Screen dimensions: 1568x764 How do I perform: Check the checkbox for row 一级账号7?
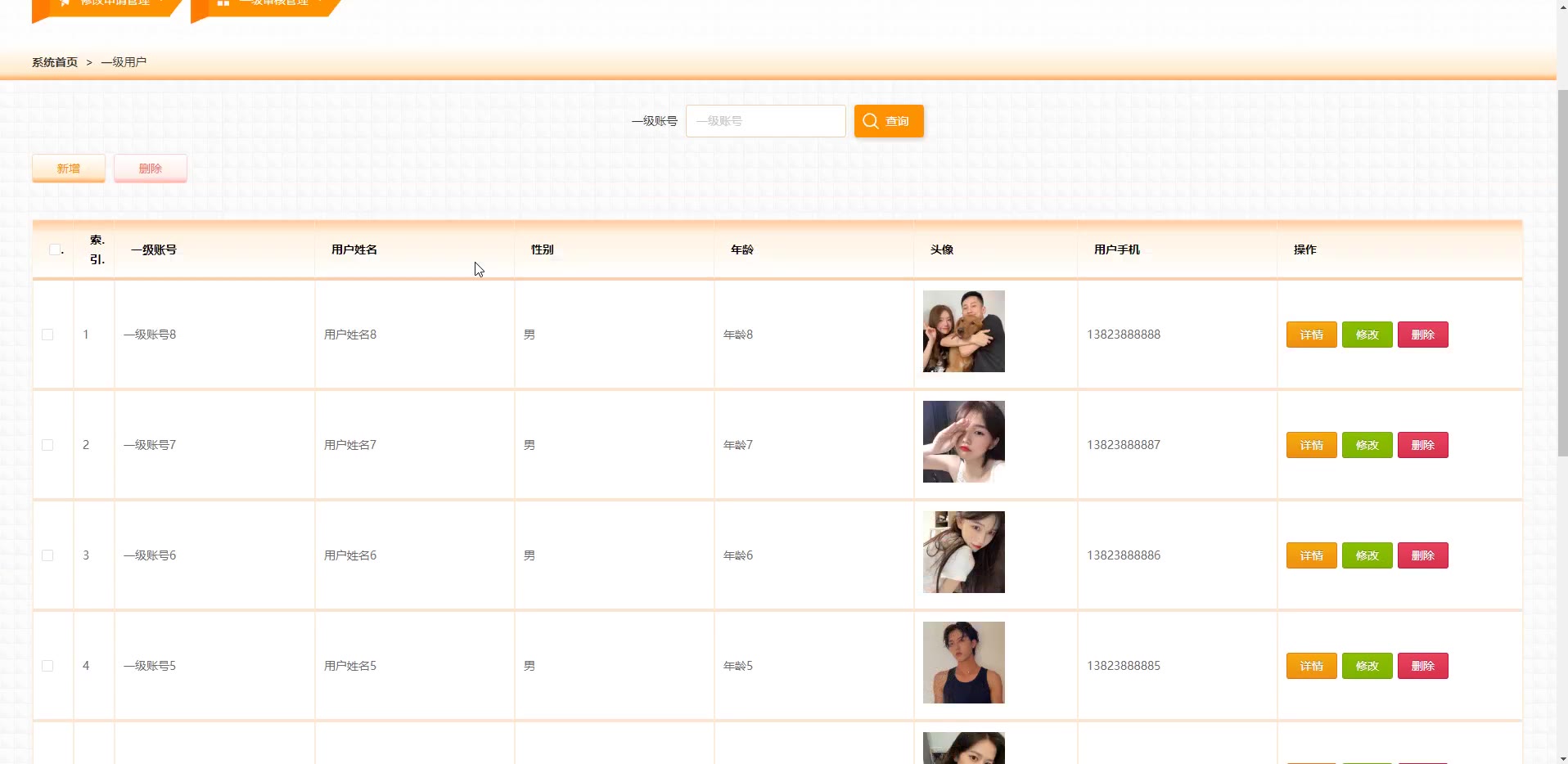[47, 445]
